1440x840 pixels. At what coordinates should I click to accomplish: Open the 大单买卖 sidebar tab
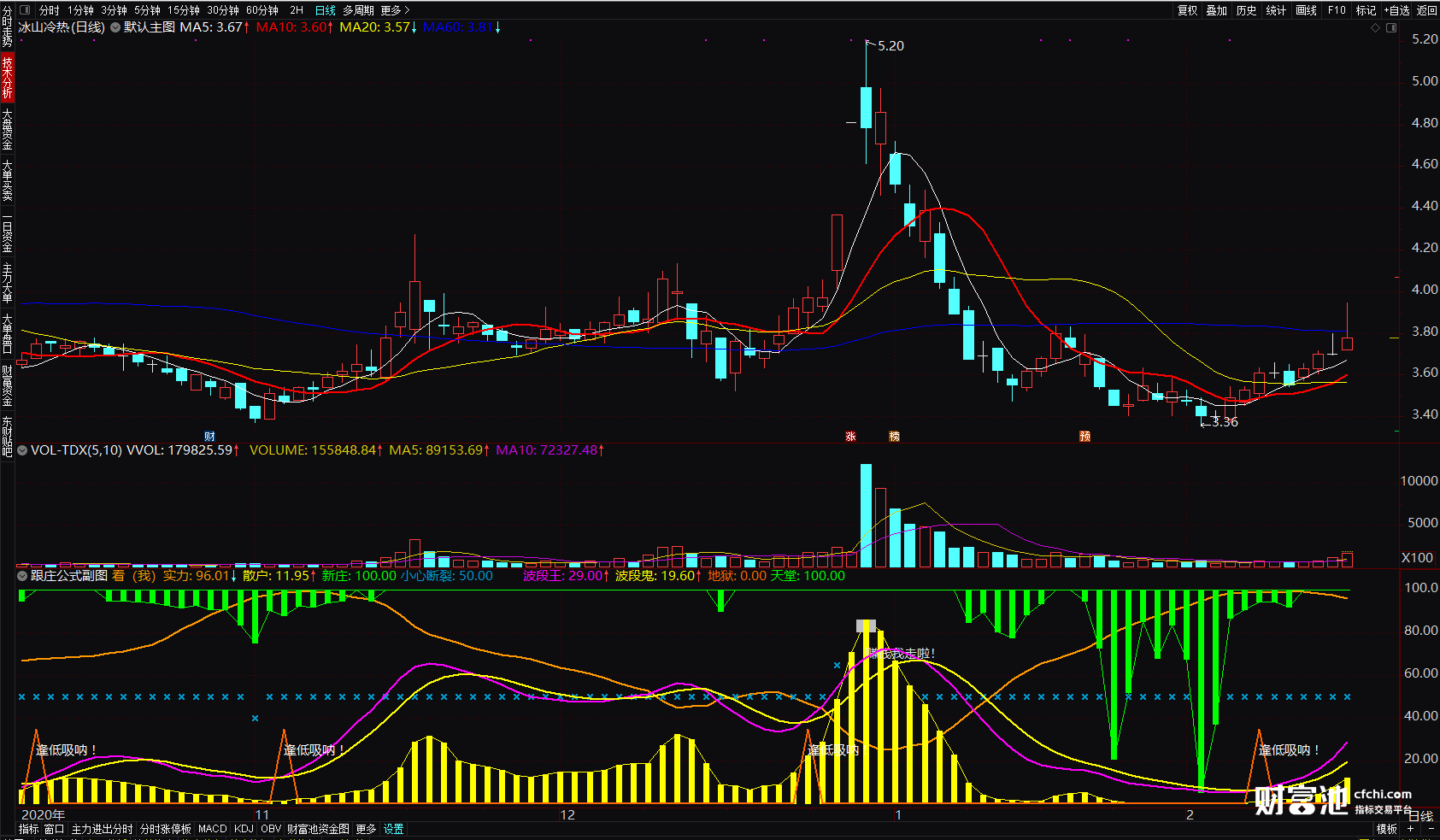click(7, 180)
